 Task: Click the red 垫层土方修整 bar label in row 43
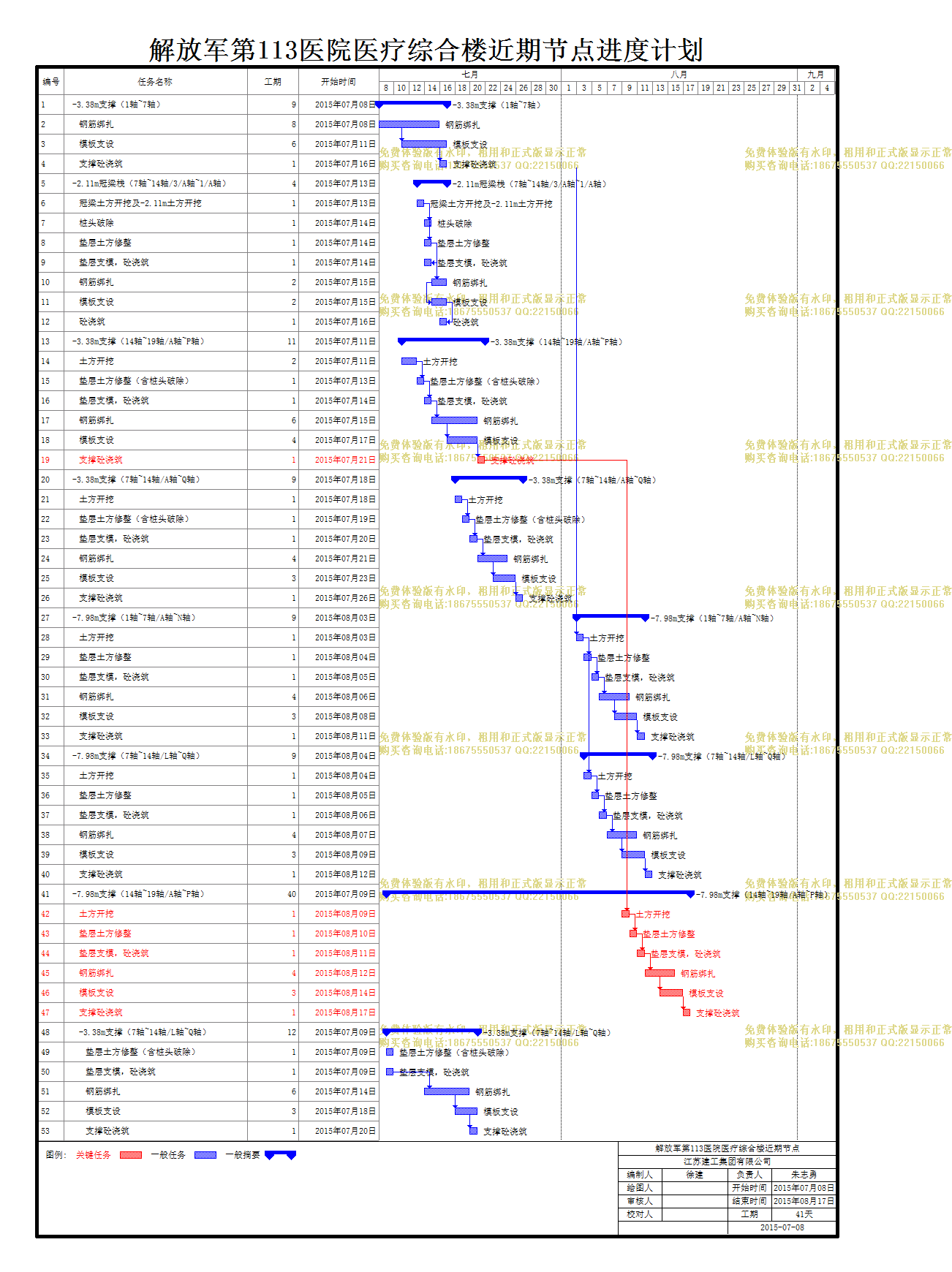tap(669, 934)
